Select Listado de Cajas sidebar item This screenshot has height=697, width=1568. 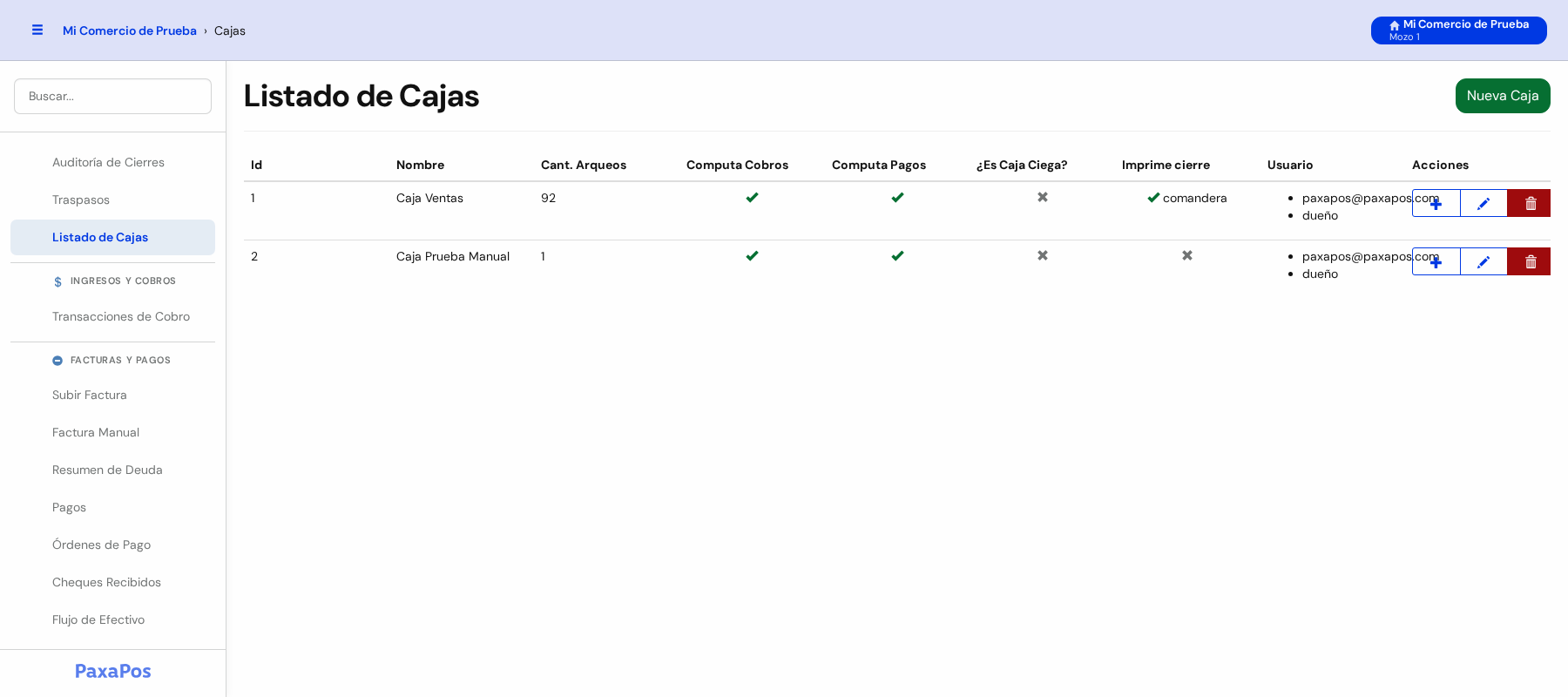tap(112, 237)
